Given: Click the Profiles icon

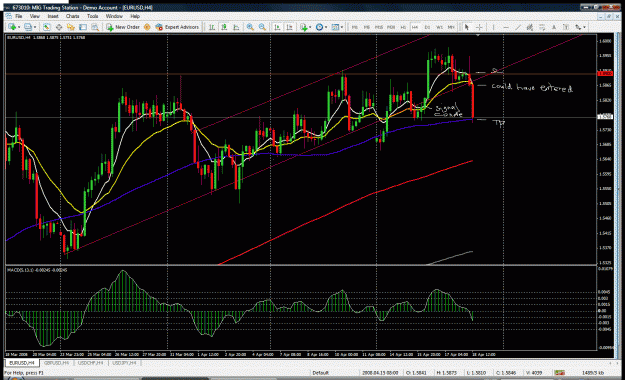Looking at the screenshot, I should [x=28, y=27].
